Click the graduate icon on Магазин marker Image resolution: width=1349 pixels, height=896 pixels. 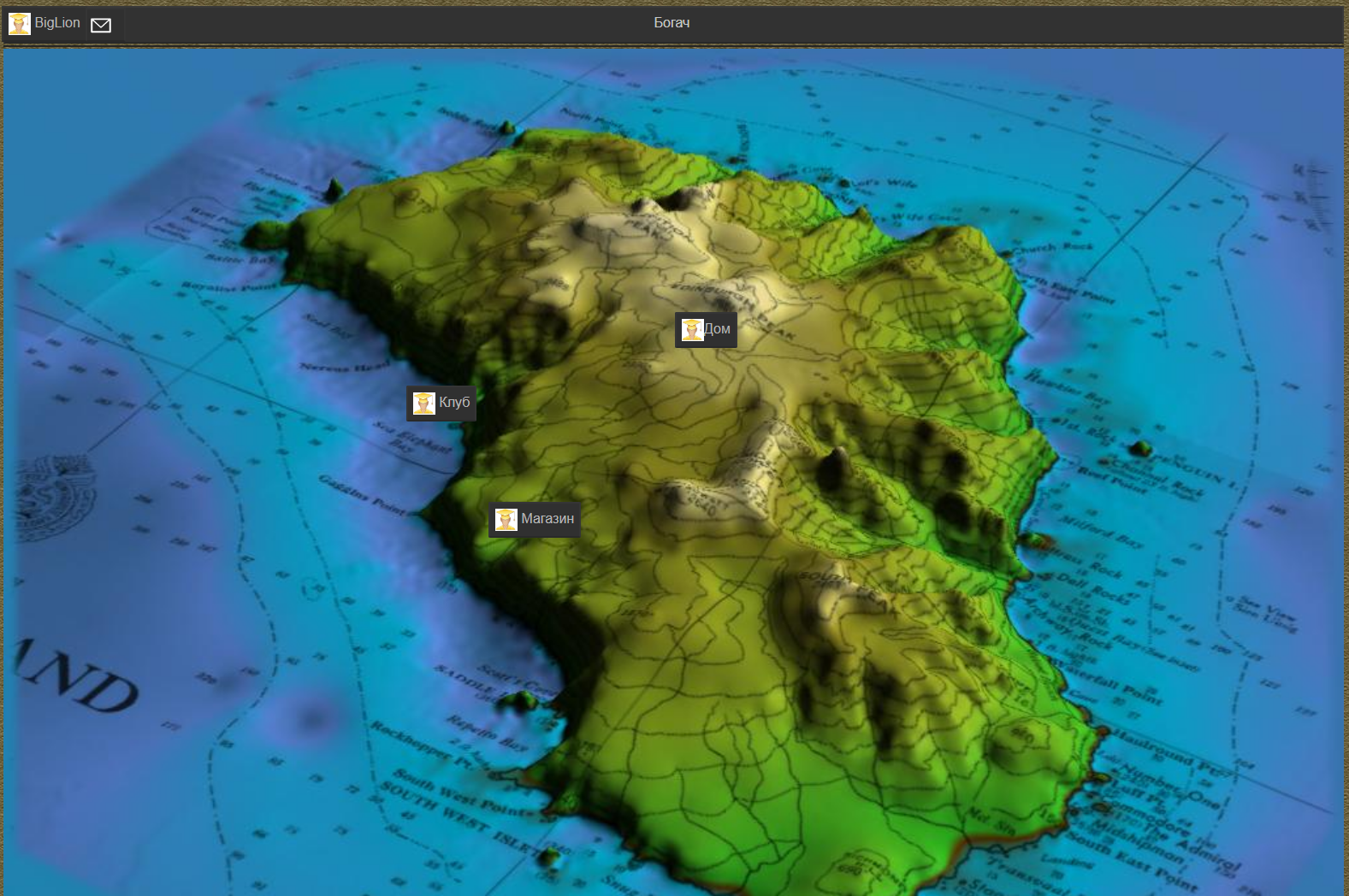coord(506,519)
